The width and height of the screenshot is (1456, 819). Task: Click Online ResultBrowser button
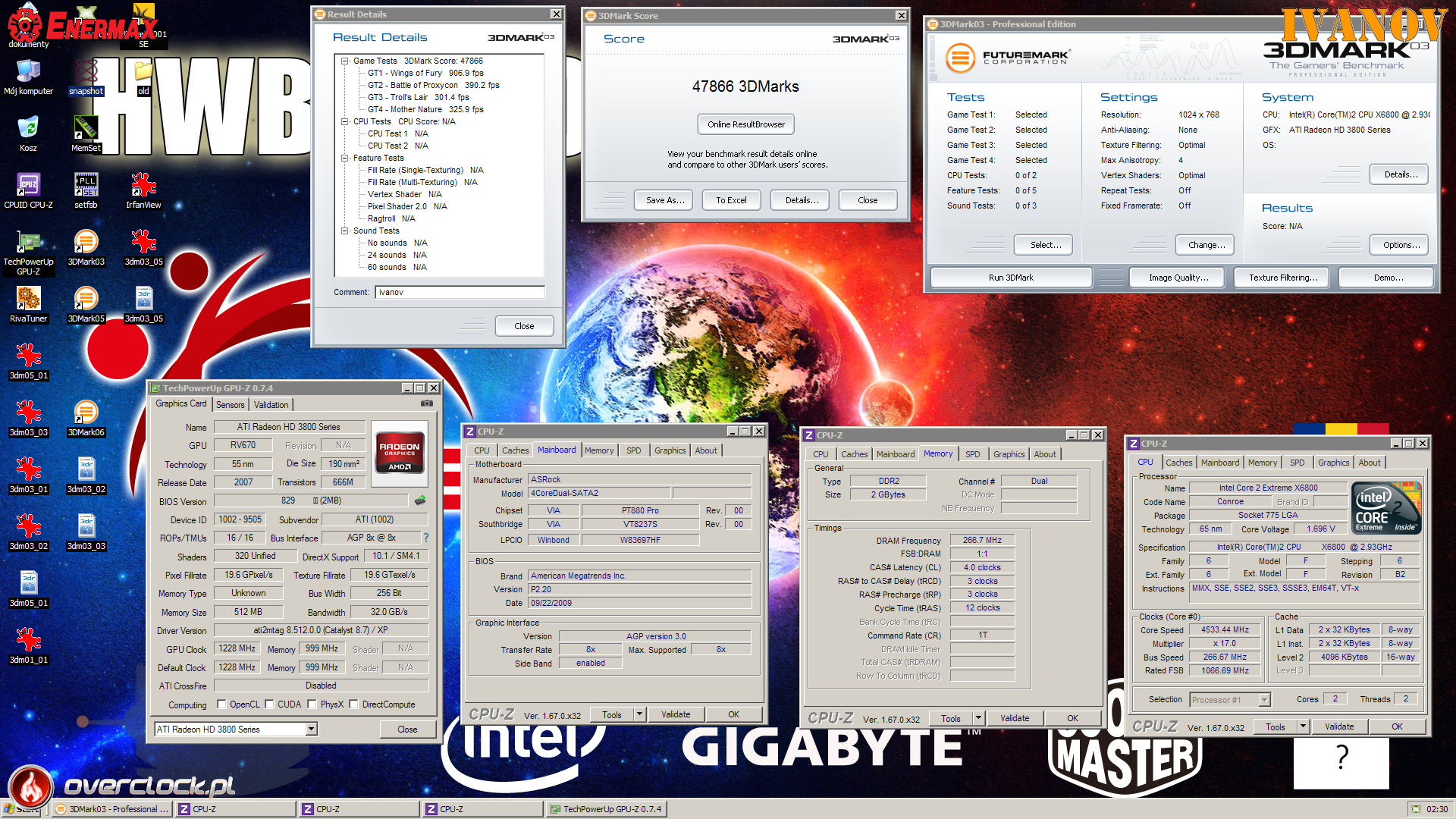pos(746,124)
